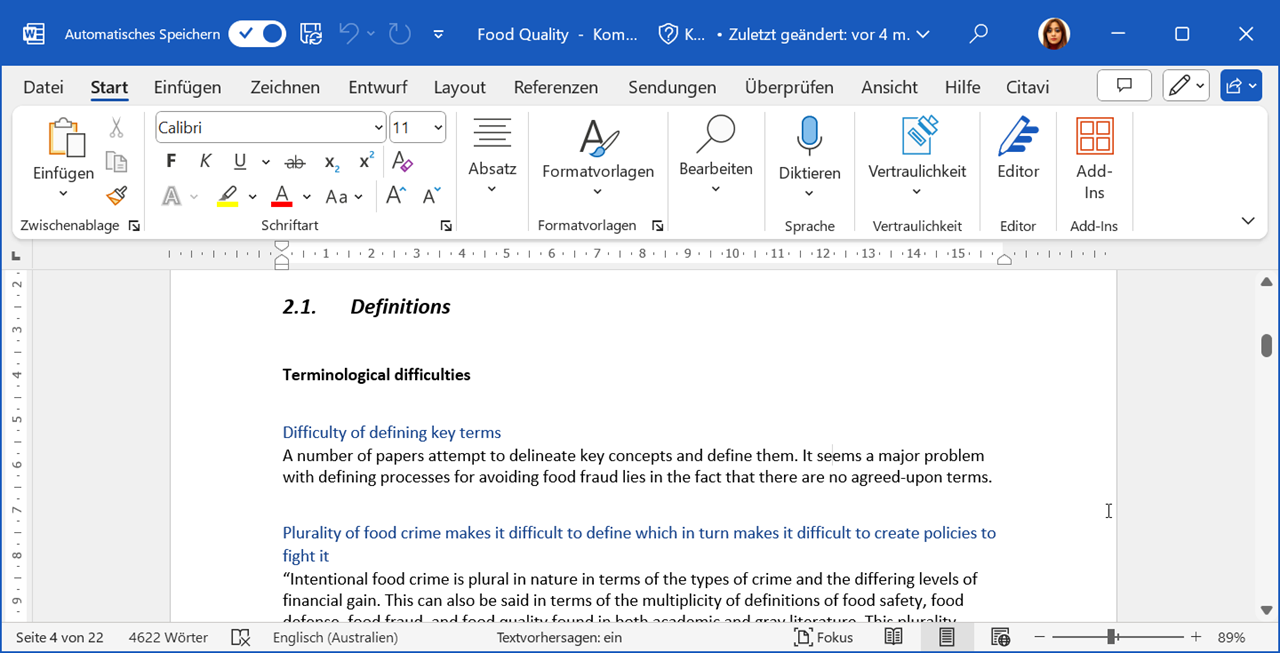Click the vertical scrollbar thumb
The height and width of the screenshot is (653, 1280).
(1266, 345)
